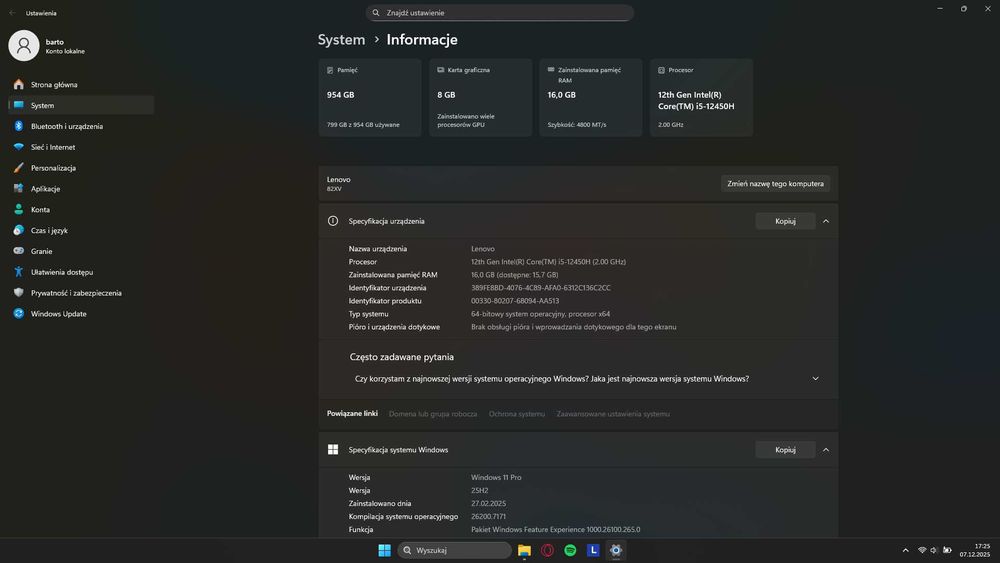Click the System breadcrumb link
Image resolution: width=1000 pixels, height=563 pixels.
[341, 40]
